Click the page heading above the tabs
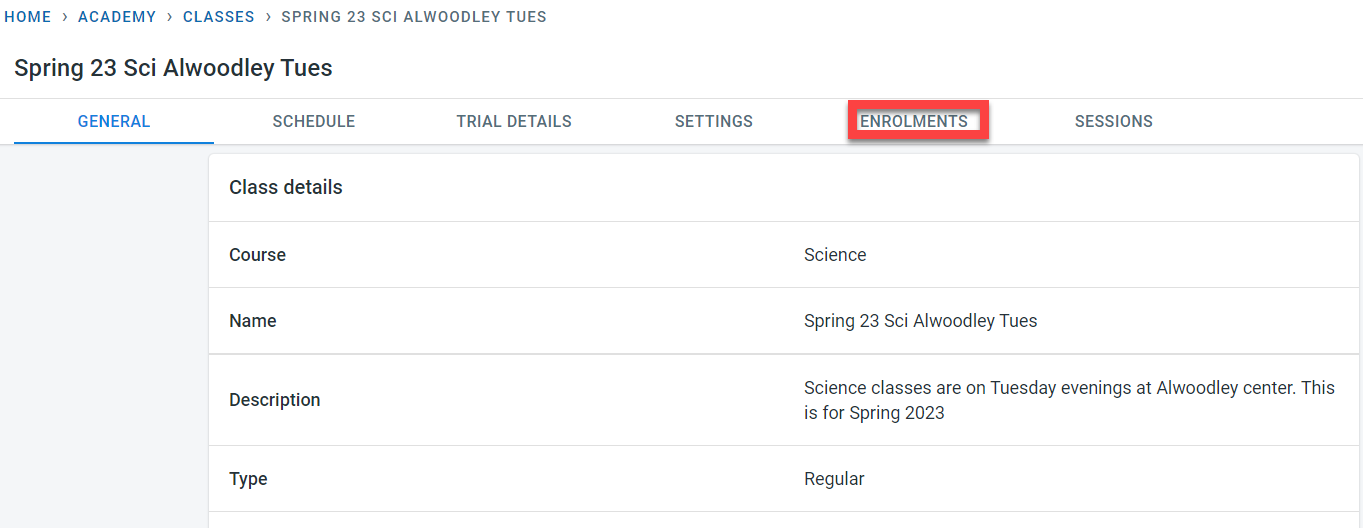 [173, 68]
